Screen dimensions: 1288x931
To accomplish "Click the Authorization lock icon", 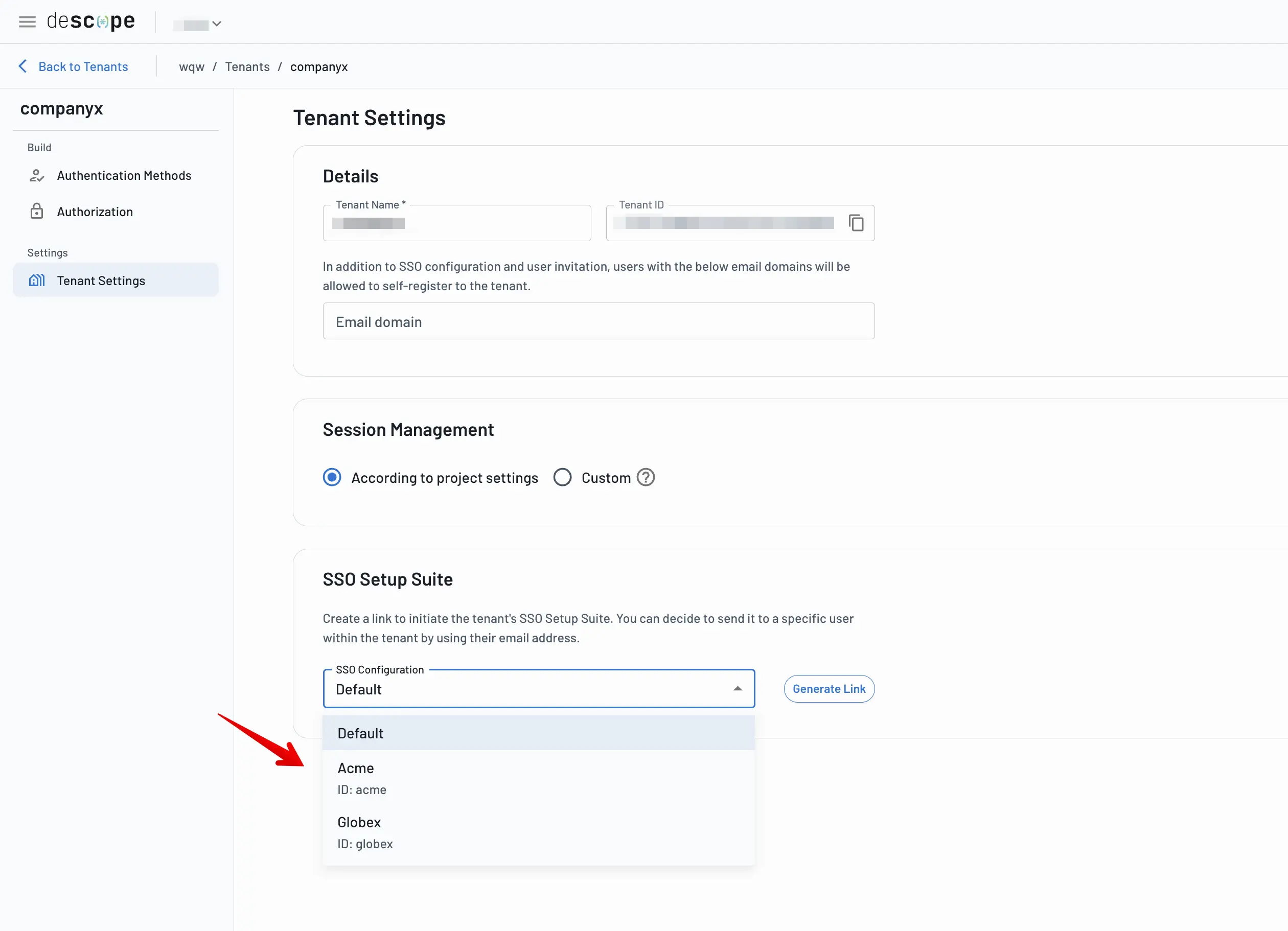I will click(x=36, y=211).
